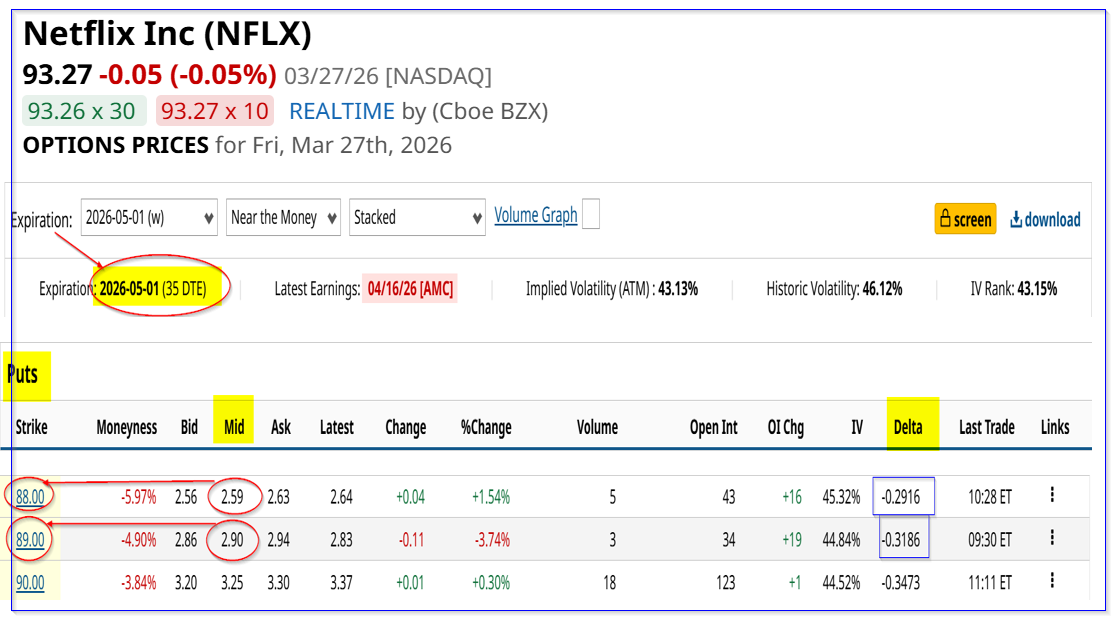Sort table by Strike column header

click(x=31, y=427)
